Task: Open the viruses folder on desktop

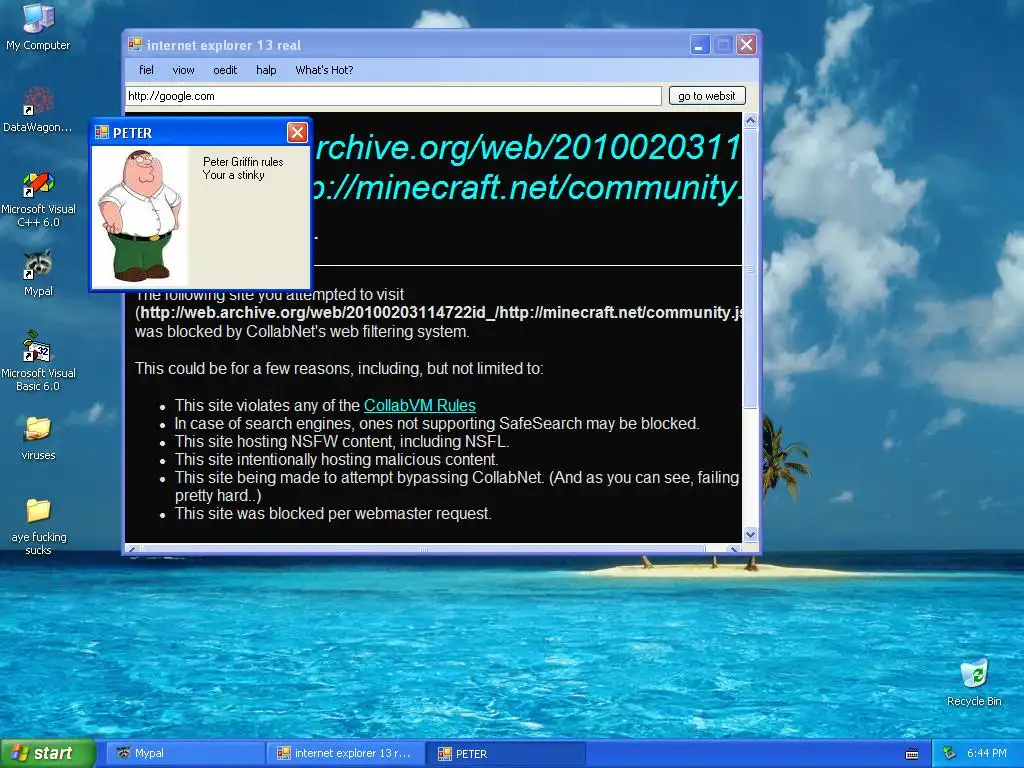Action: (38, 438)
